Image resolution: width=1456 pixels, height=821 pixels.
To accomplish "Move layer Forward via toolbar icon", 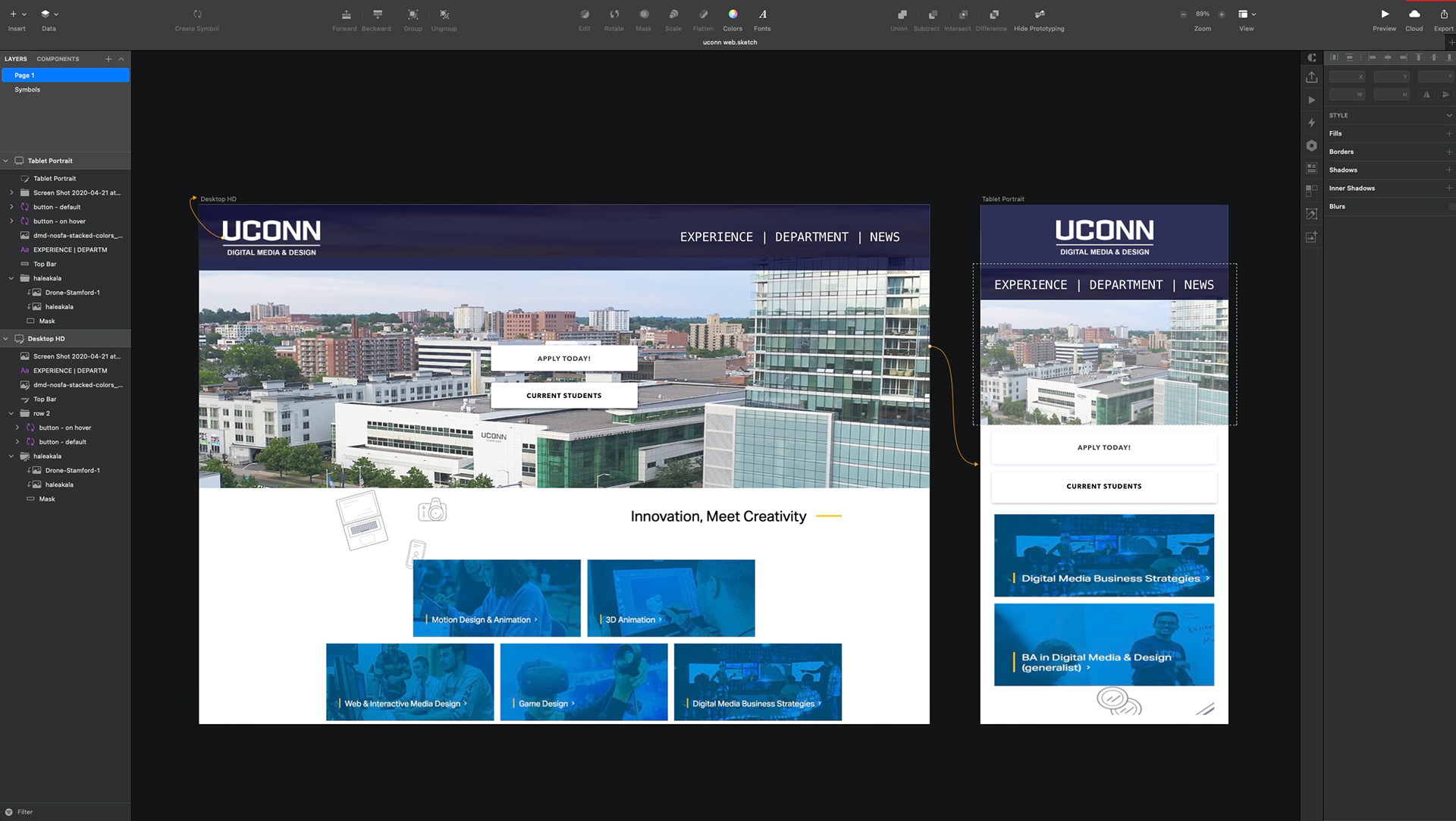I will point(346,14).
